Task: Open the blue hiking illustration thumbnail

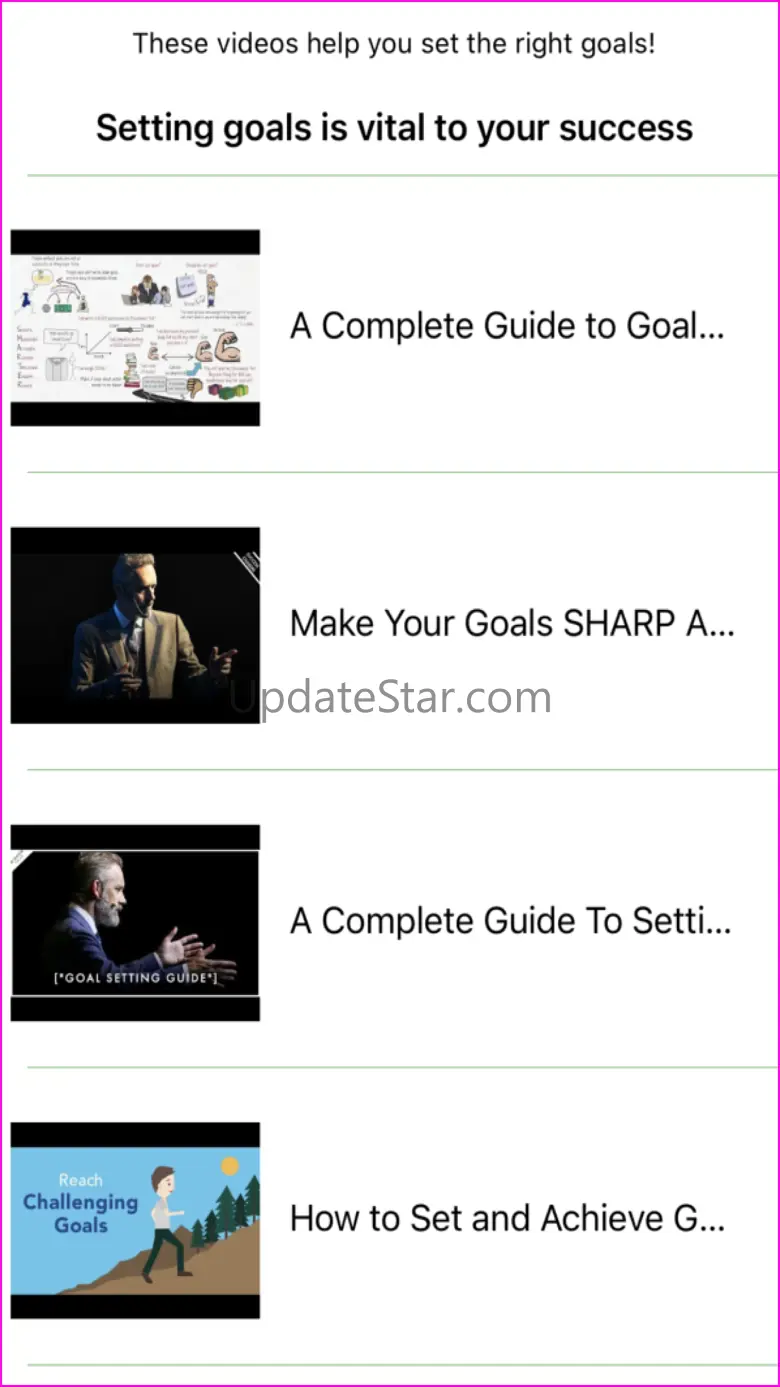Action: click(x=135, y=1220)
